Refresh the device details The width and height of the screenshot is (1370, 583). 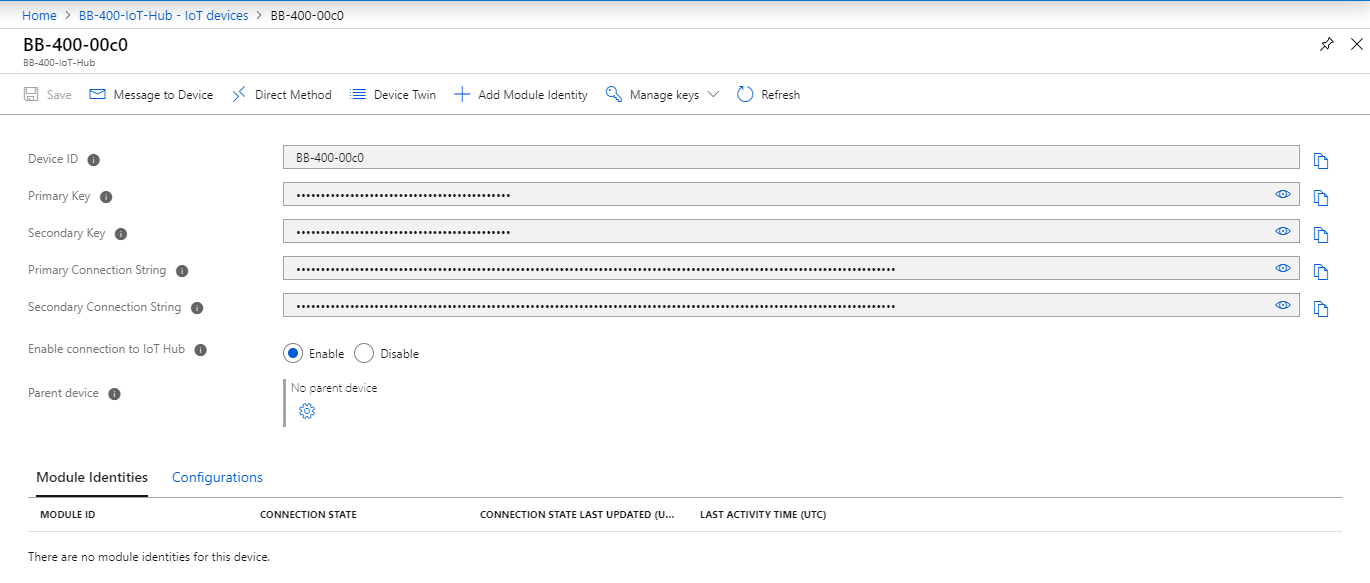point(768,94)
